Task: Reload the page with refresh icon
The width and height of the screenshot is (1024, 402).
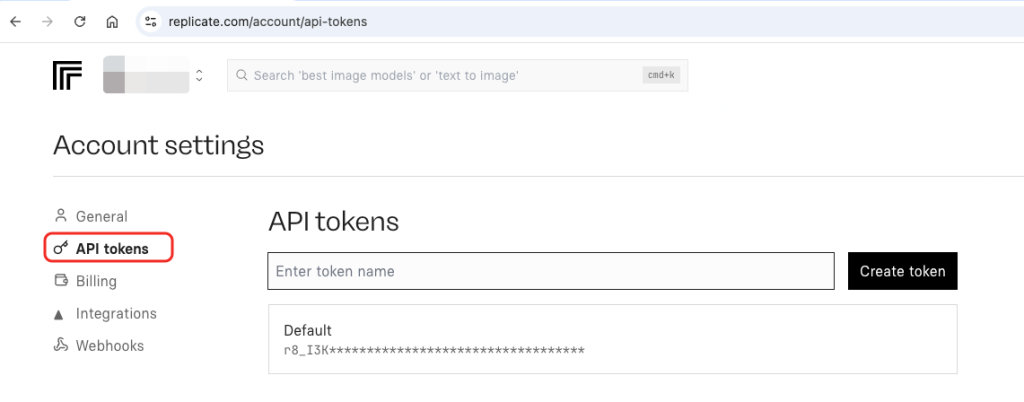Action: [80, 21]
